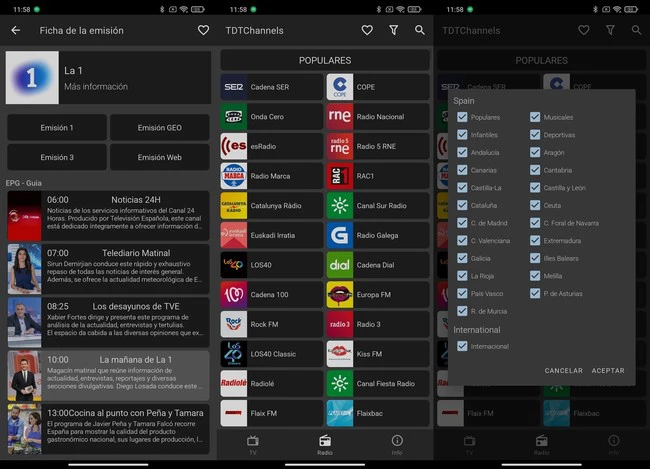Open the La 1 channel logo

[32, 78]
